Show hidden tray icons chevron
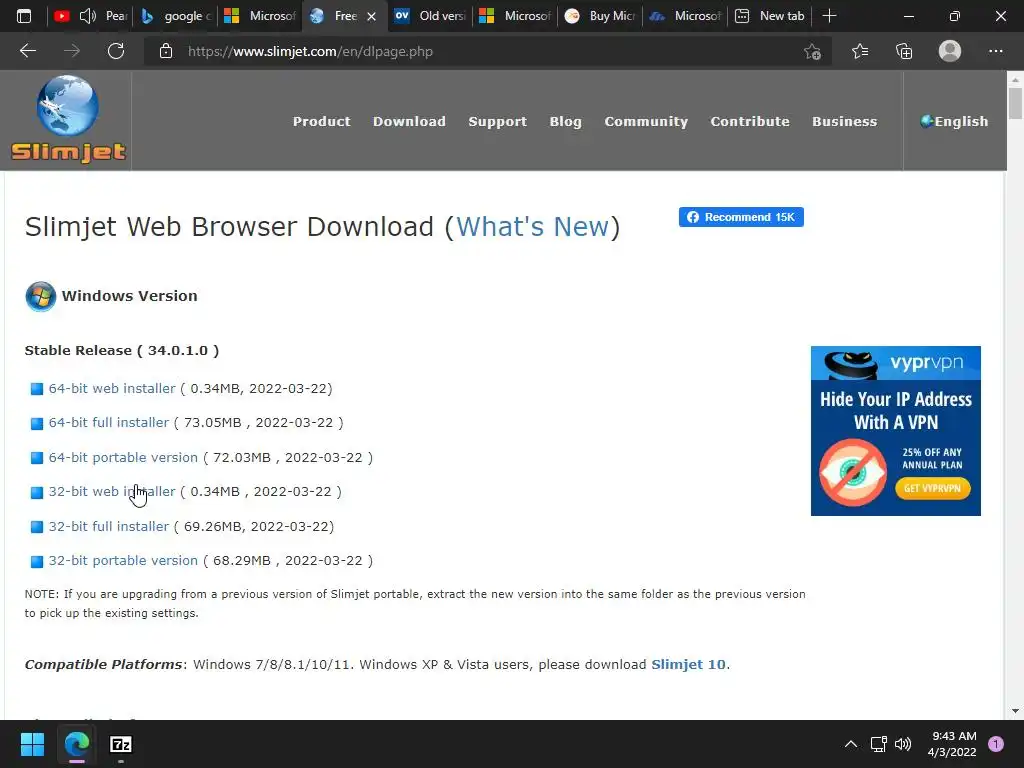The image size is (1024, 768). click(850, 744)
